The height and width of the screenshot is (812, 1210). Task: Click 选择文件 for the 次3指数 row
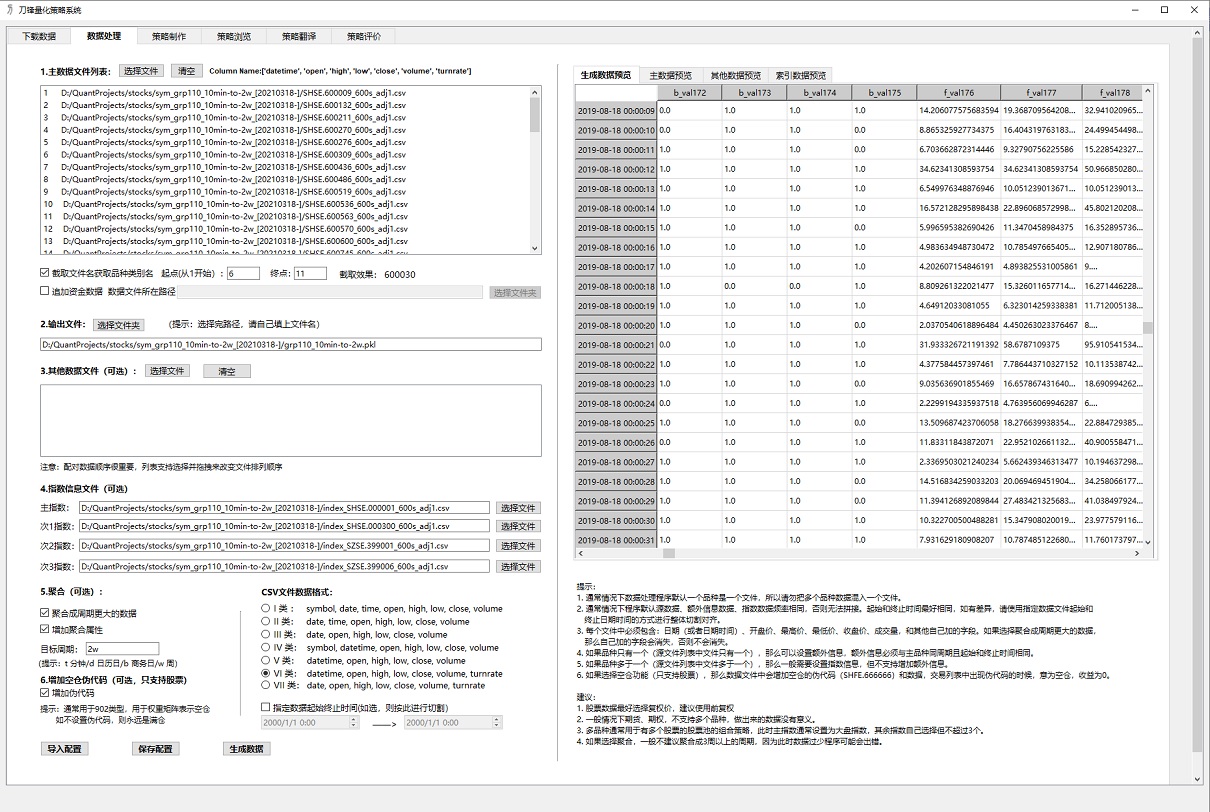coord(518,567)
